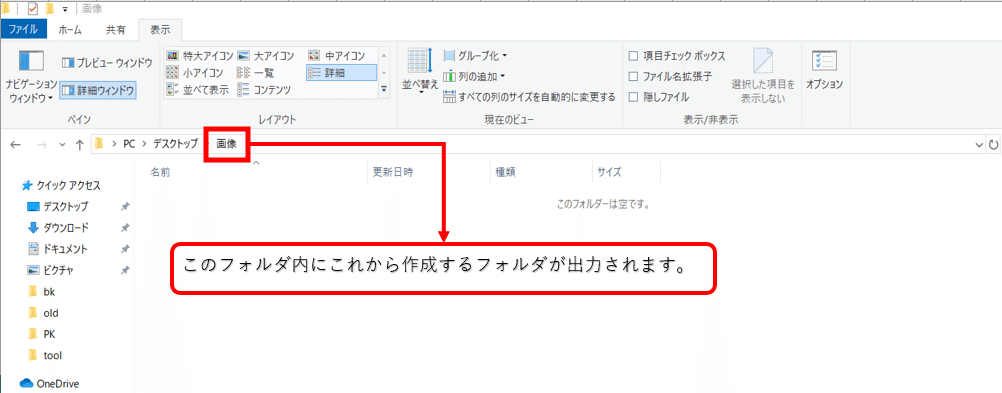Click the properties quick access toolbar icon
This screenshot has width=1002, height=393.
pos(33,9)
